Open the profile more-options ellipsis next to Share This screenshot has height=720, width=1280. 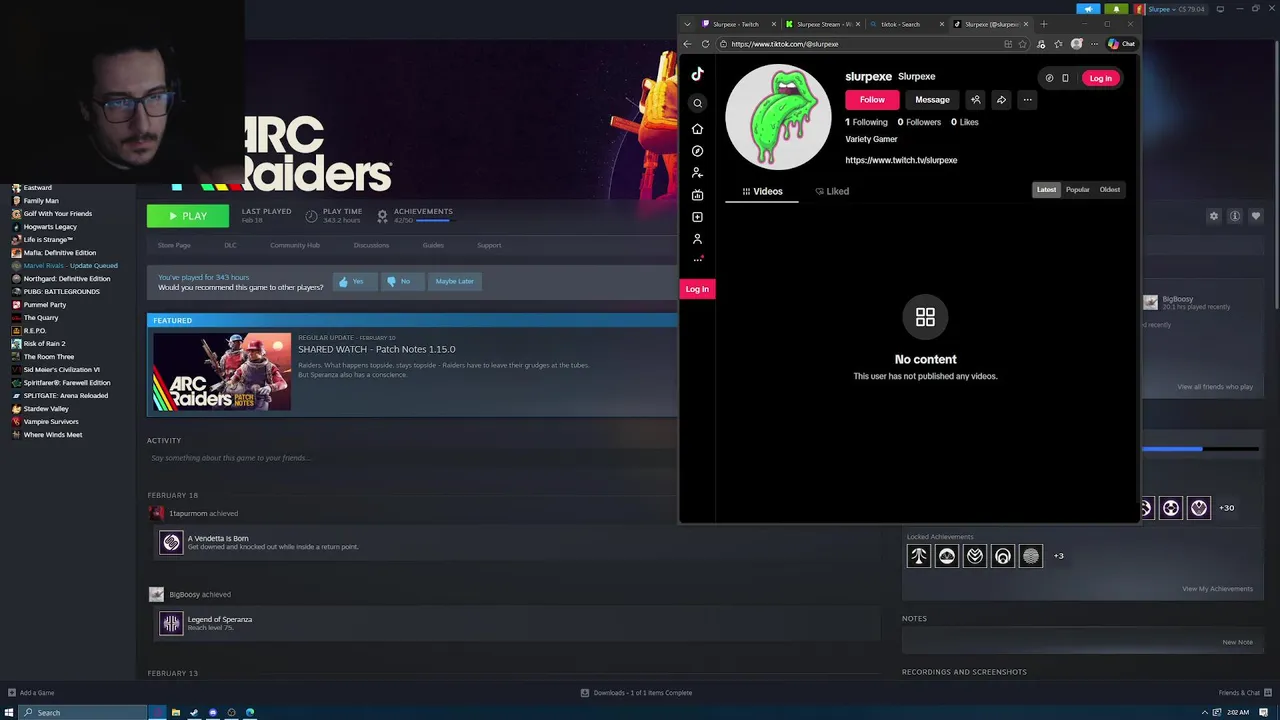[1027, 100]
